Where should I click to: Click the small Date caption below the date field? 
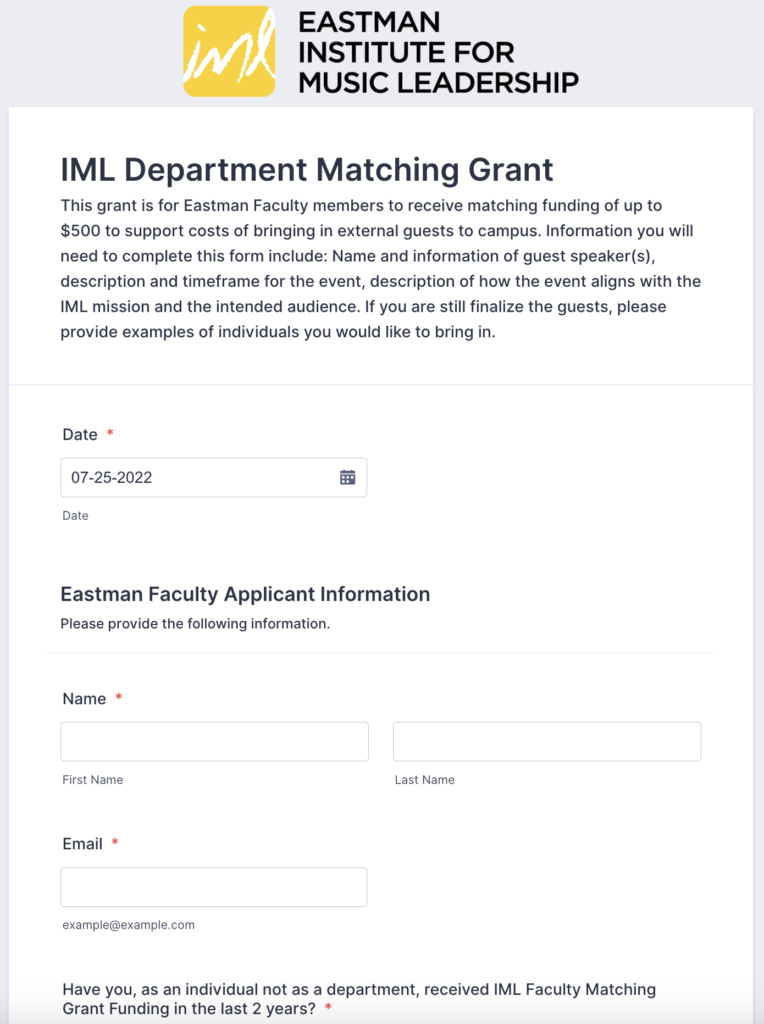pos(75,516)
